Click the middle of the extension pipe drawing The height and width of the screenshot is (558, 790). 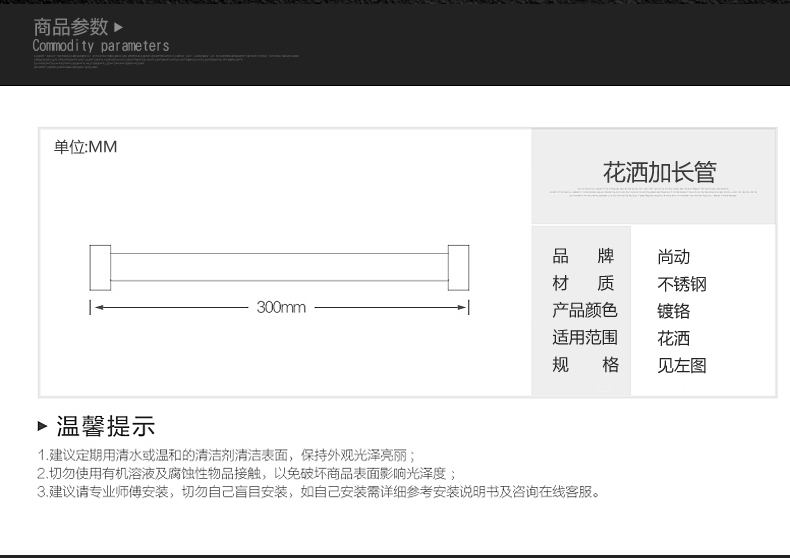[x=279, y=267]
